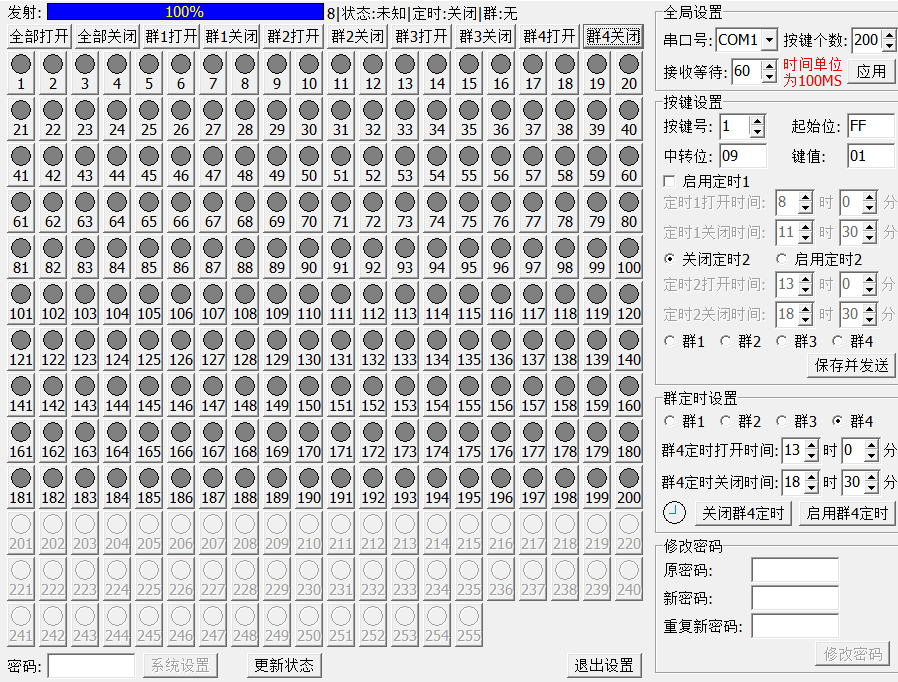Click indicator button number 89
Viewport: 898px width, 682px height.
277,257
